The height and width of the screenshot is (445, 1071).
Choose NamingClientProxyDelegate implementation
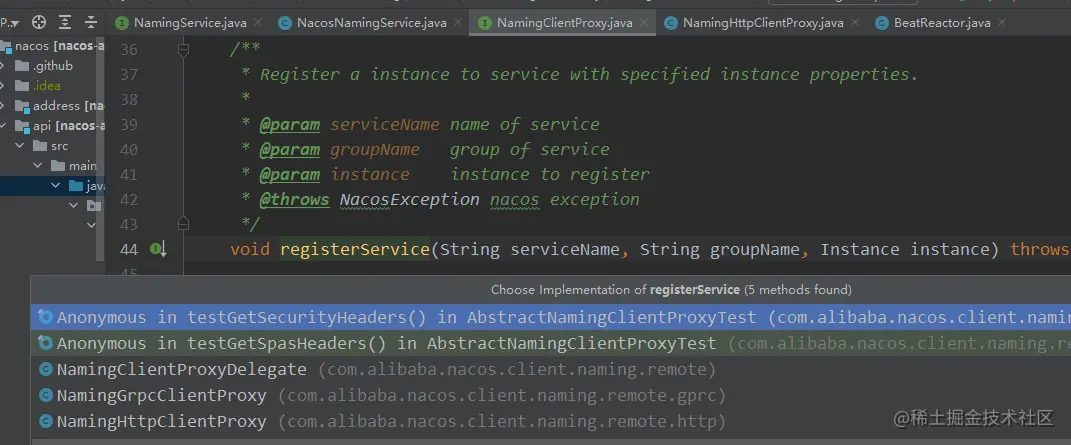click(551, 369)
